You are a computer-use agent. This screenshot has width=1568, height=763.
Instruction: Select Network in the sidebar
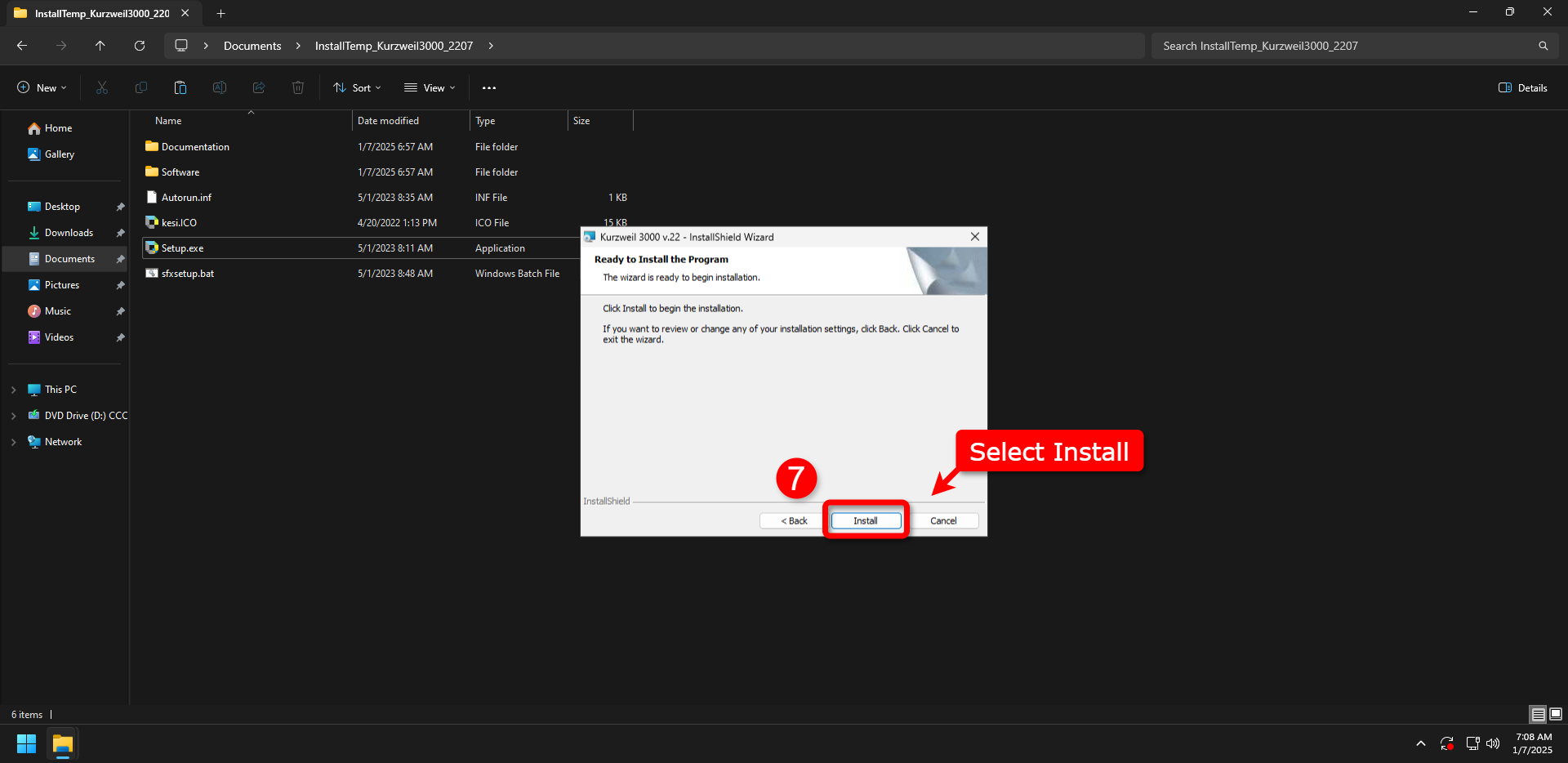tap(63, 442)
